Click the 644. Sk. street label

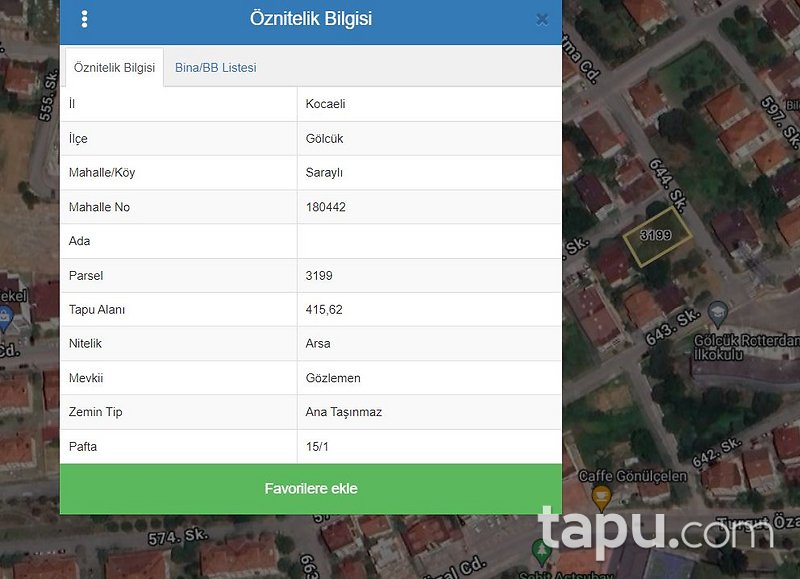(668, 185)
